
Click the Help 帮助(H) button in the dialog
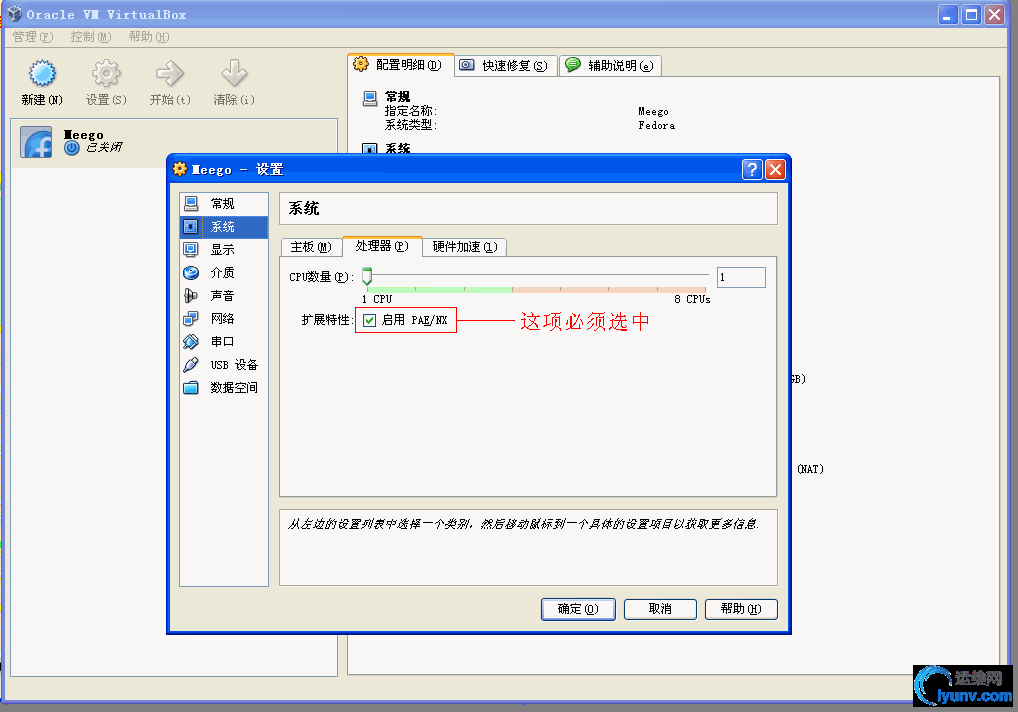point(741,609)
